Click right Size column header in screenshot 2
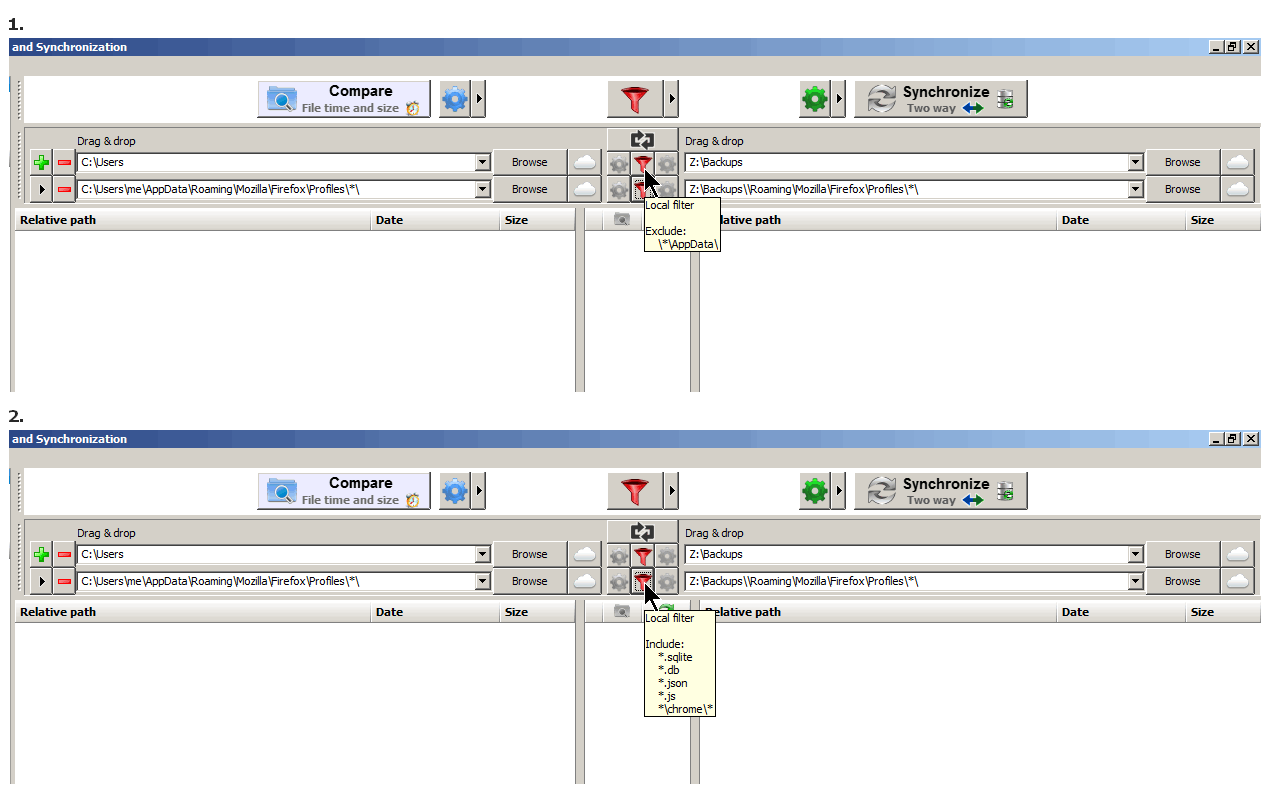Viewport: 1270px width, 793px height. [1223, 612]
